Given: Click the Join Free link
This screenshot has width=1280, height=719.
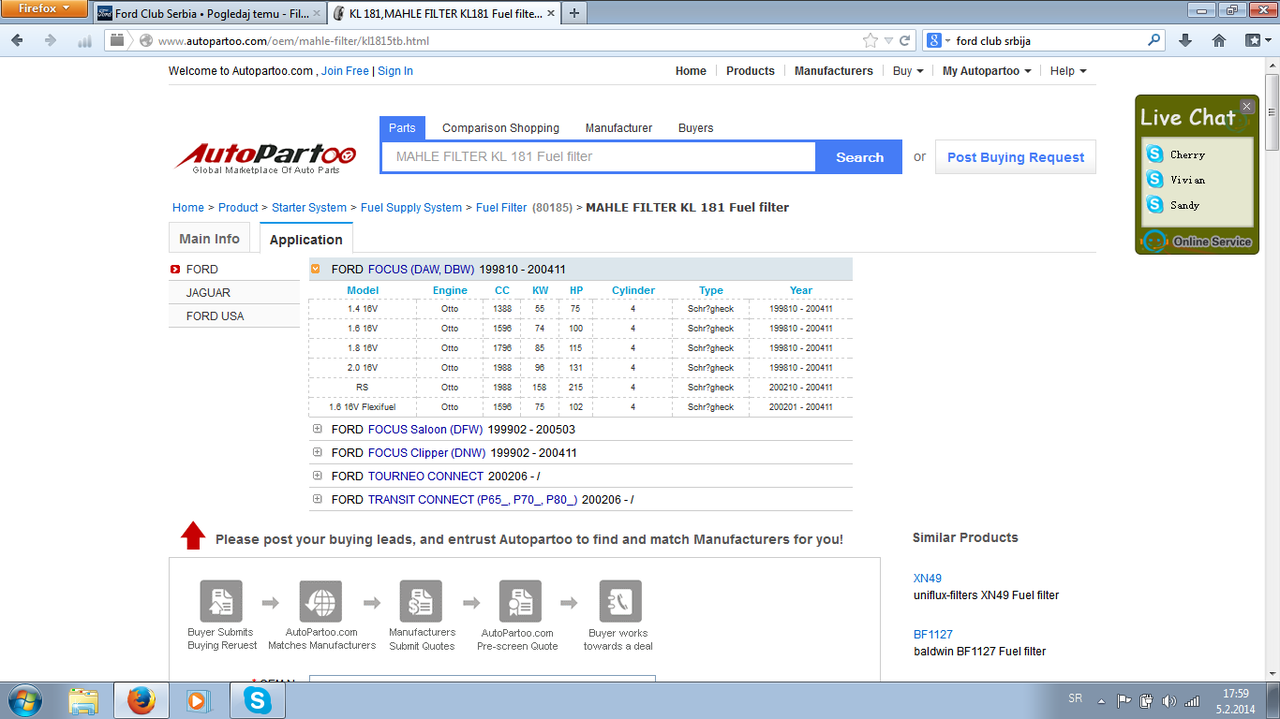Looking at the screenshot, I should coord(345,71).
